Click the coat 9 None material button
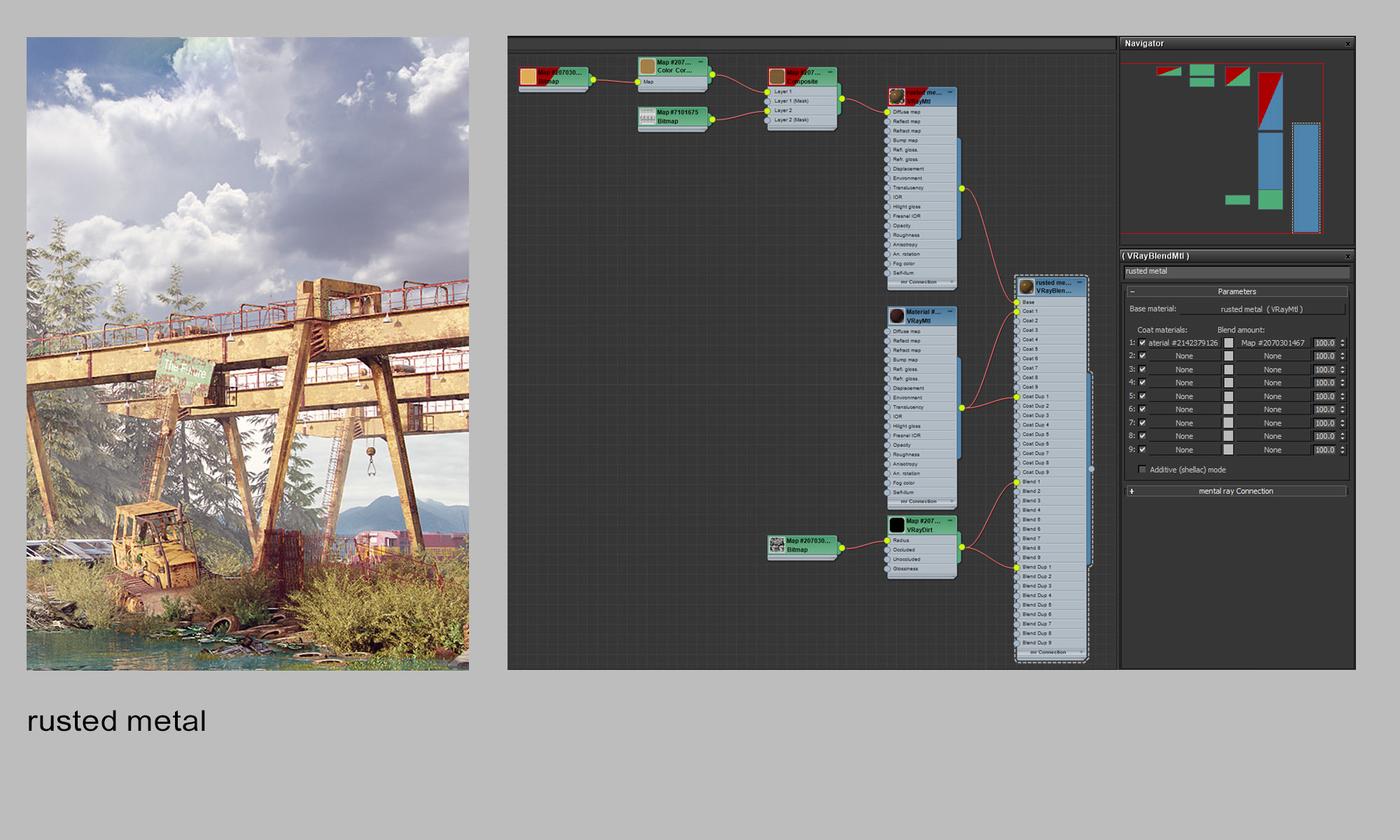 [x=1184, y=450]
